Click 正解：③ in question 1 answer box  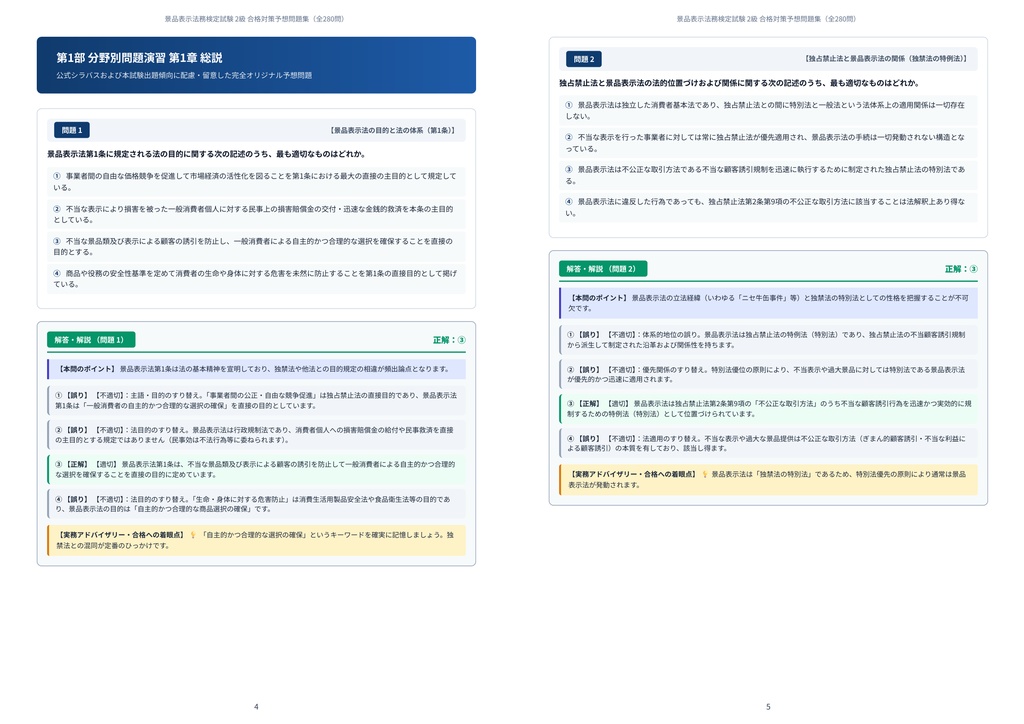pyautogui.click(x=449, y=339)
